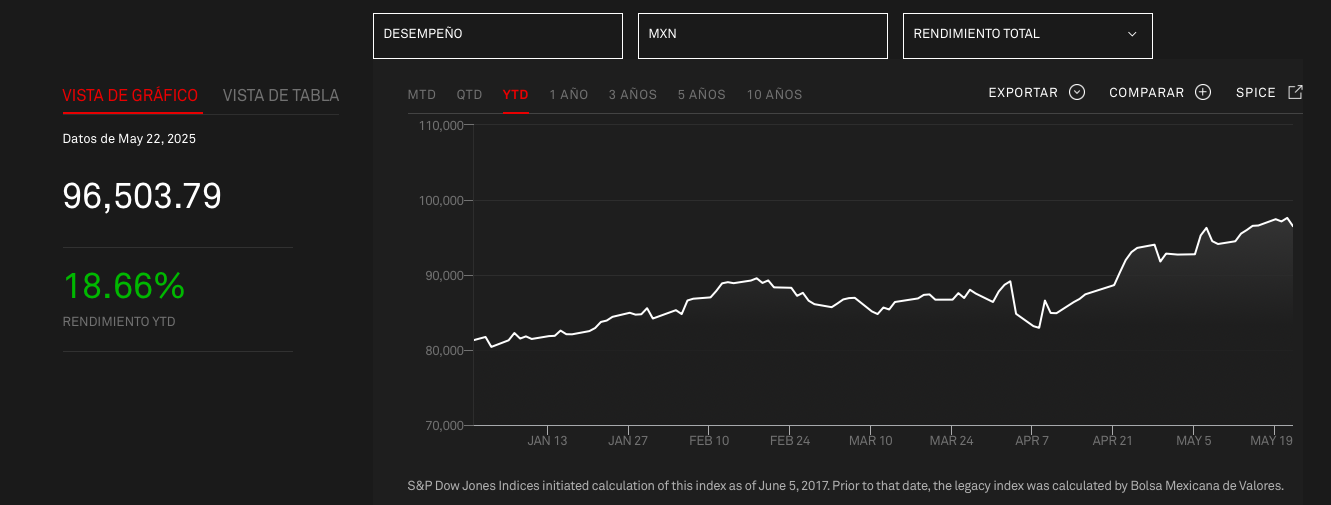Choose the 10 Años range
Viewport: 1331px width, 505px height.
pos(775,95)
